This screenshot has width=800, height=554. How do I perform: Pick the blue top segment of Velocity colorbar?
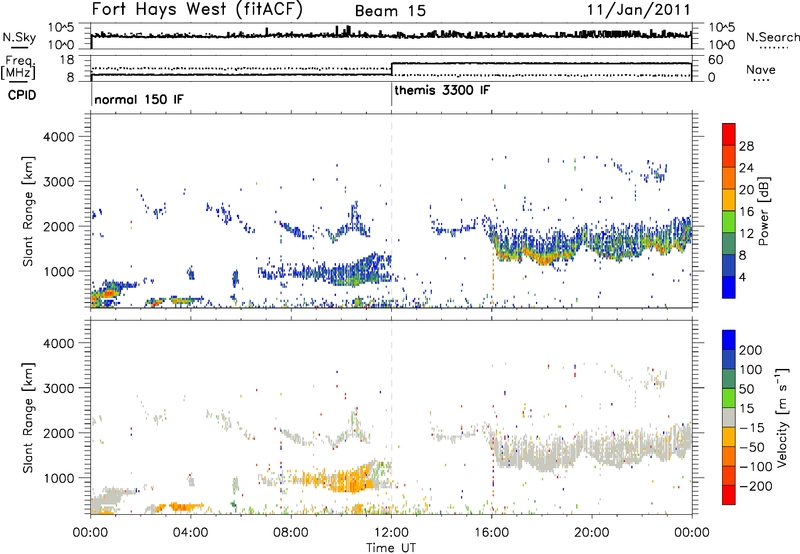click(x=729, y=340)
